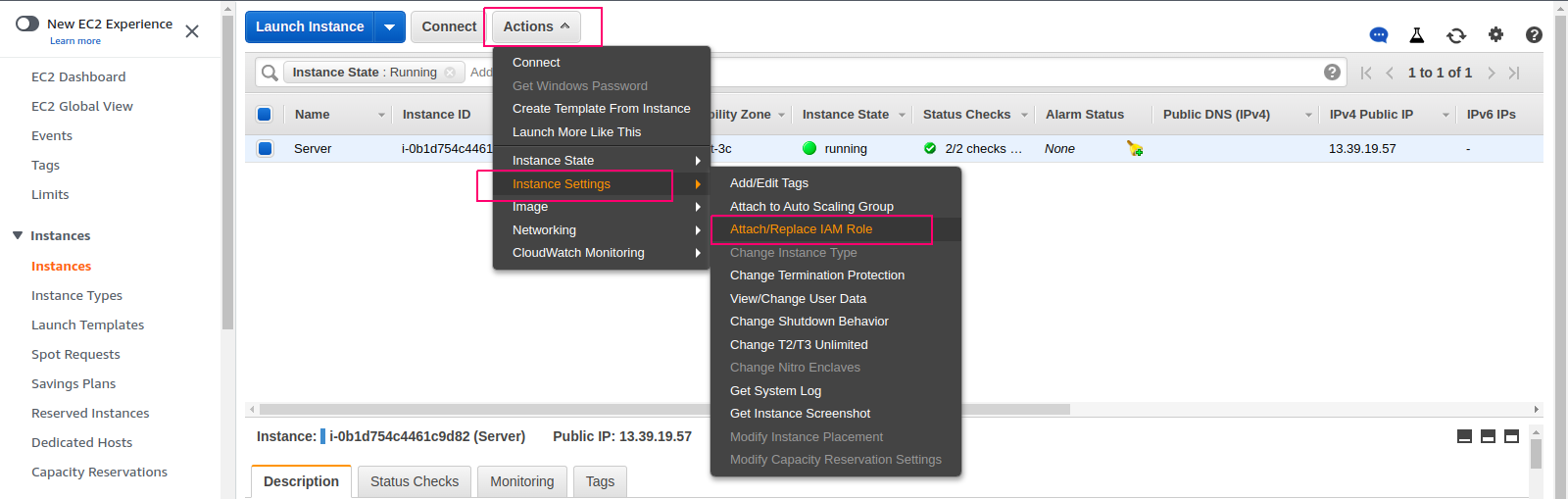Expand the Networking submenu
The image size is (1568, 499).
[601, 230]
